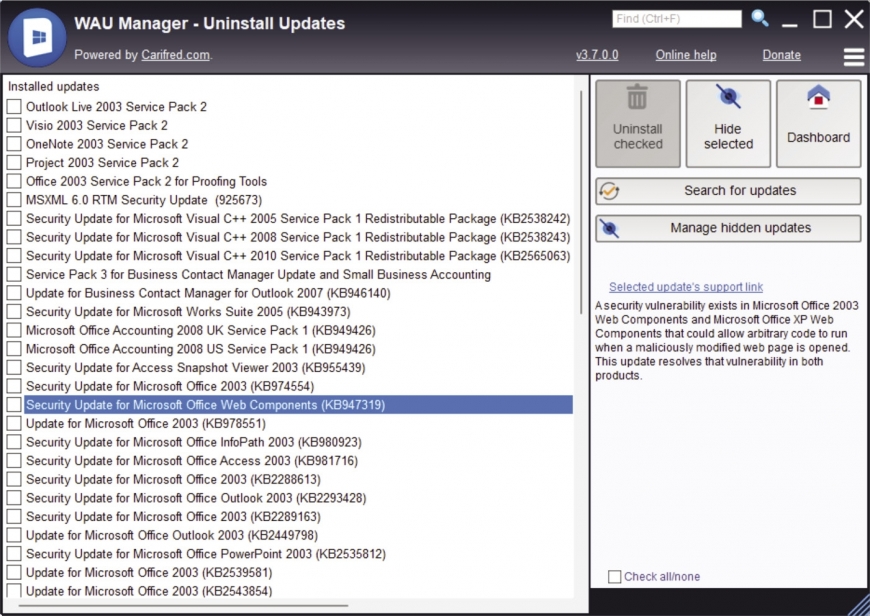Select Office Accounting 2008 UK Service Pack 1
The width and height of the screenshot is (870, 616).
201,330
